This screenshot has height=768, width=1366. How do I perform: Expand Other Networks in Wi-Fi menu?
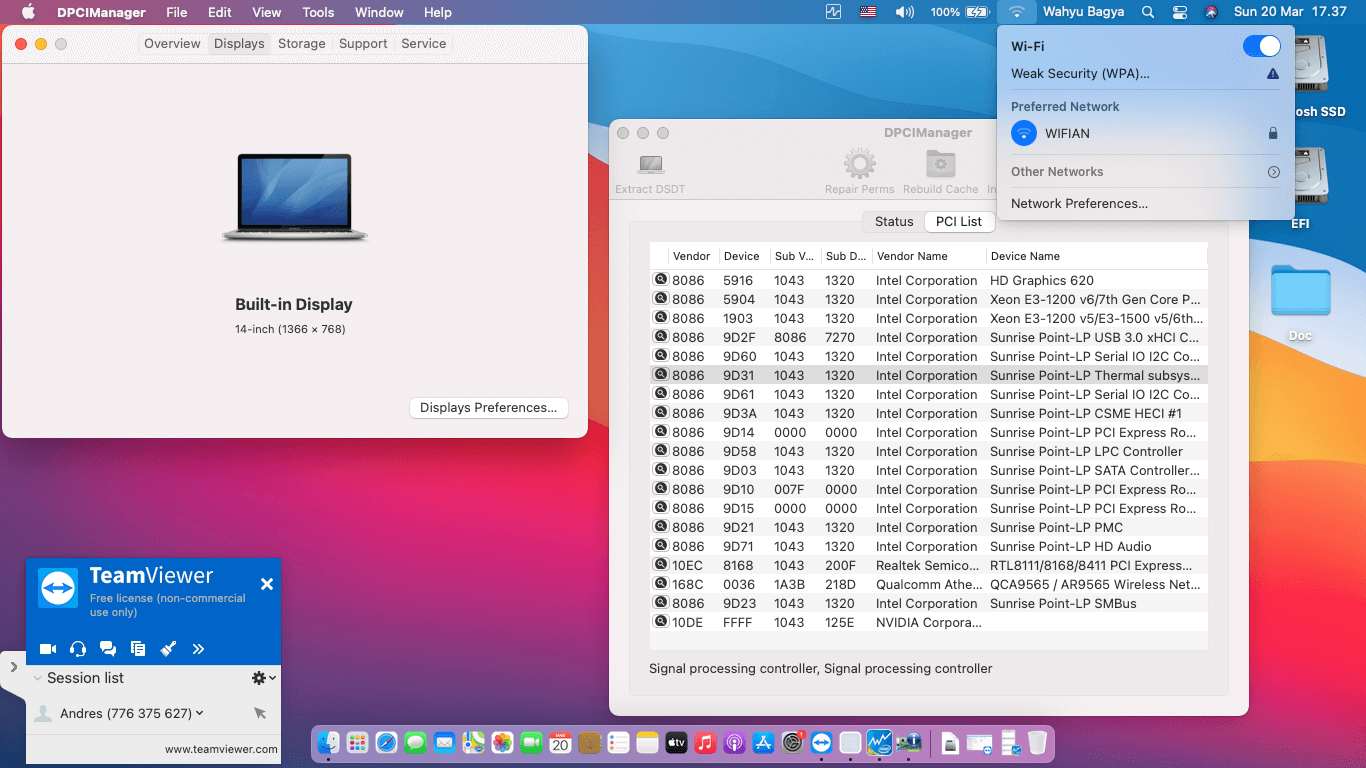(1274, 172)
